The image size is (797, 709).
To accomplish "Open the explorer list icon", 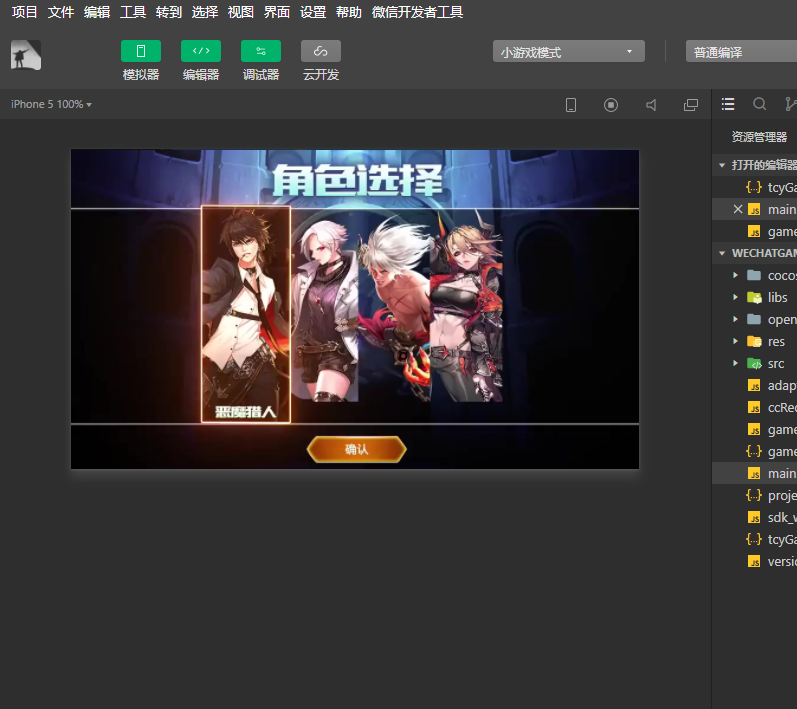I will pos(728,104).
